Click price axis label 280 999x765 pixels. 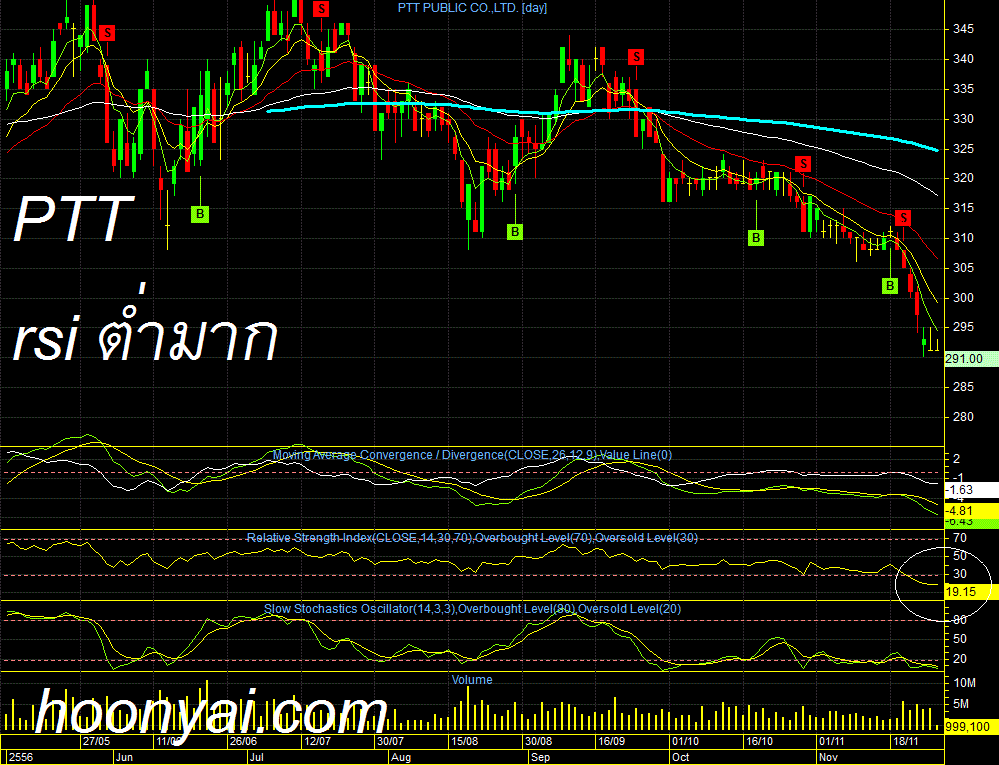(963, 417)
